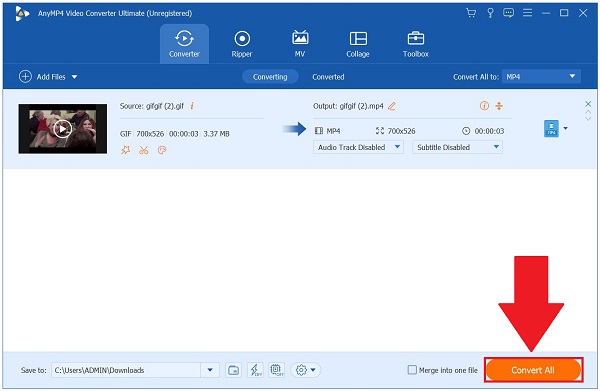
Task: Enable Merge into one file checkbox
Action: (412, 370)
